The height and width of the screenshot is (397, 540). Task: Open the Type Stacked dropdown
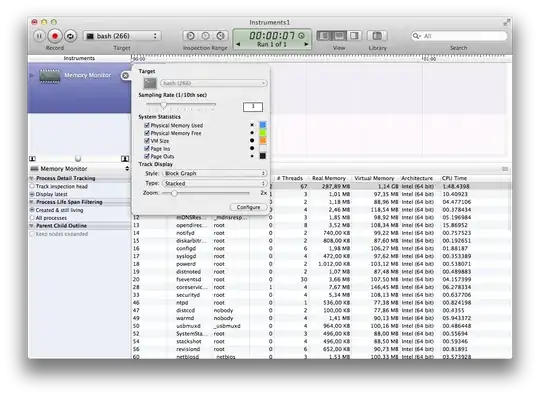[215, 183]
